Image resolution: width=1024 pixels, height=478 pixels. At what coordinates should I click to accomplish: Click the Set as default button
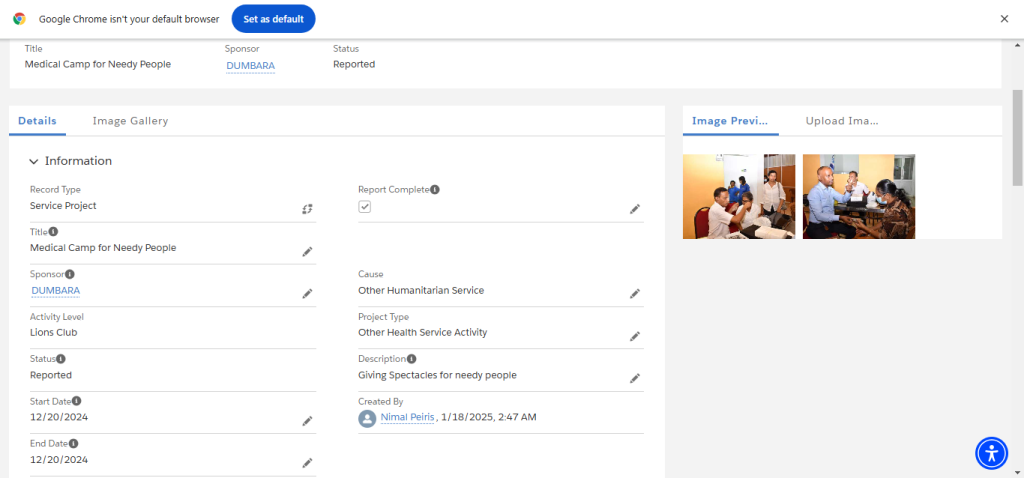[274, 19]
